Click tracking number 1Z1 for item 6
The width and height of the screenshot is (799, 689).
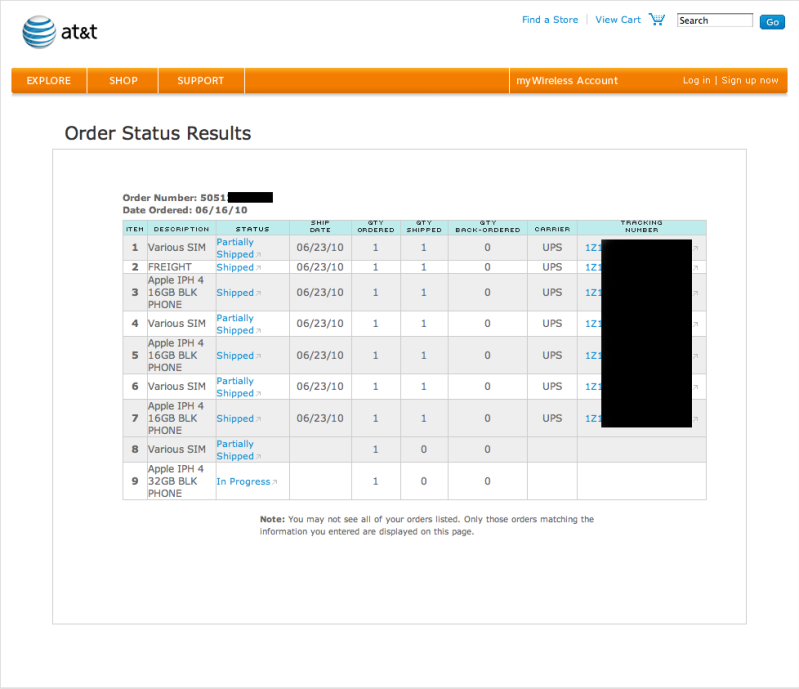tap(593, 387)
